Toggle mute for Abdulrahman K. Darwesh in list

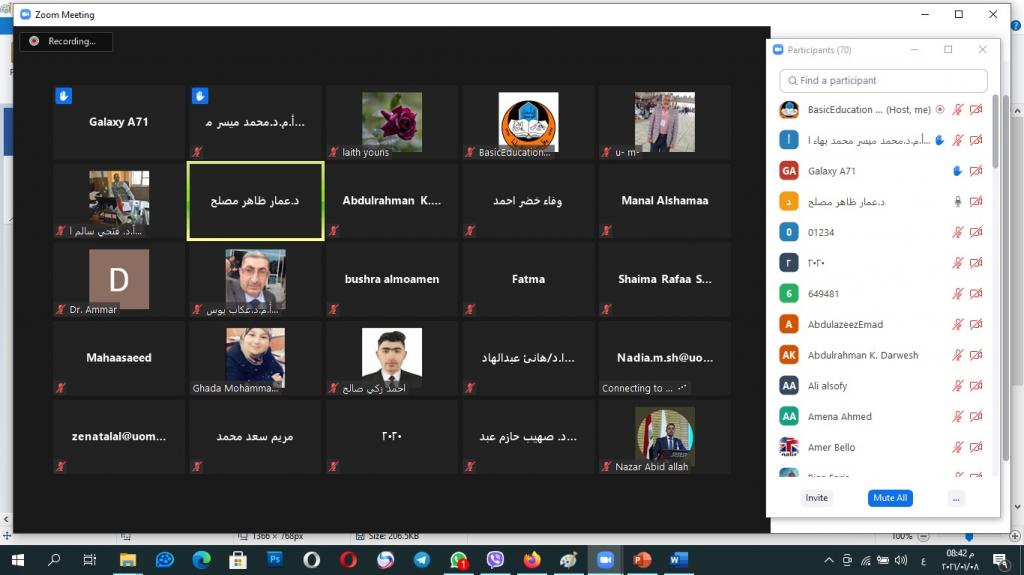(x=957, y=355)
